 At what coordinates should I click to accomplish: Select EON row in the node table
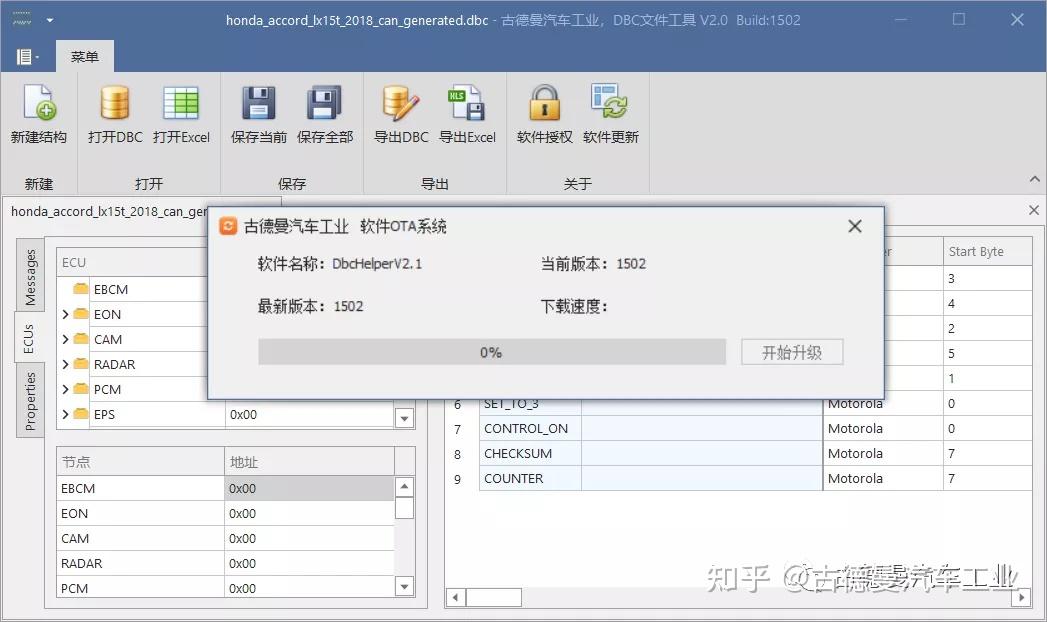(x=225, y=513)
